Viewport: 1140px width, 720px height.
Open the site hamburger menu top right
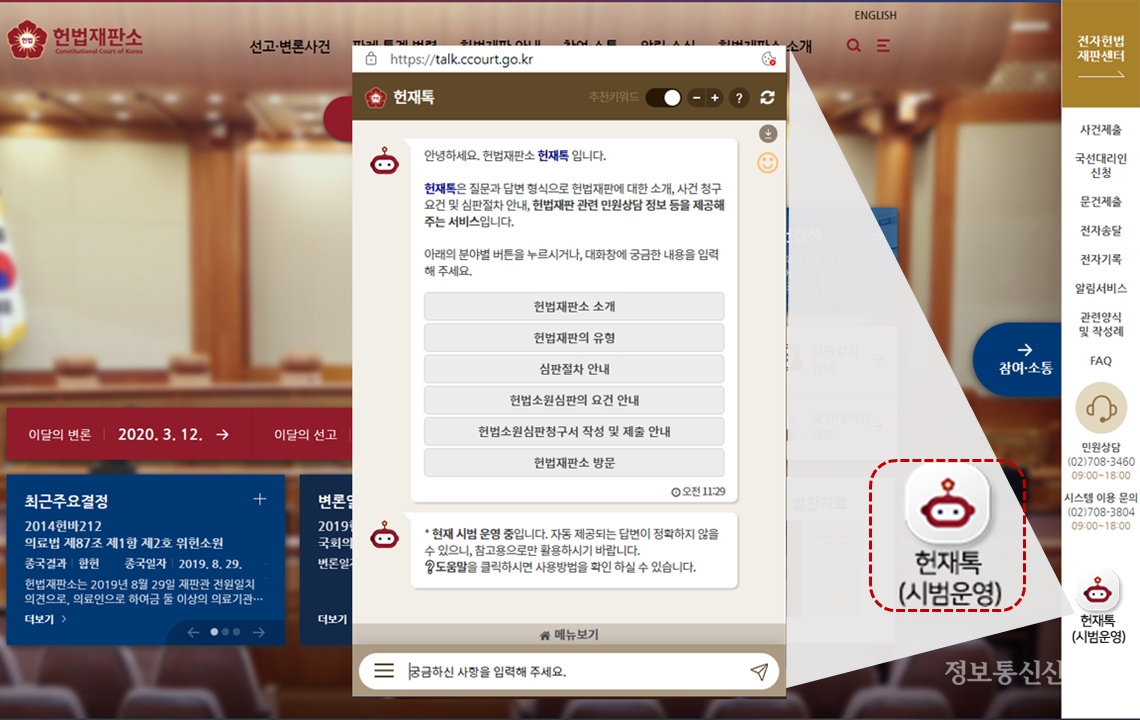881,45
